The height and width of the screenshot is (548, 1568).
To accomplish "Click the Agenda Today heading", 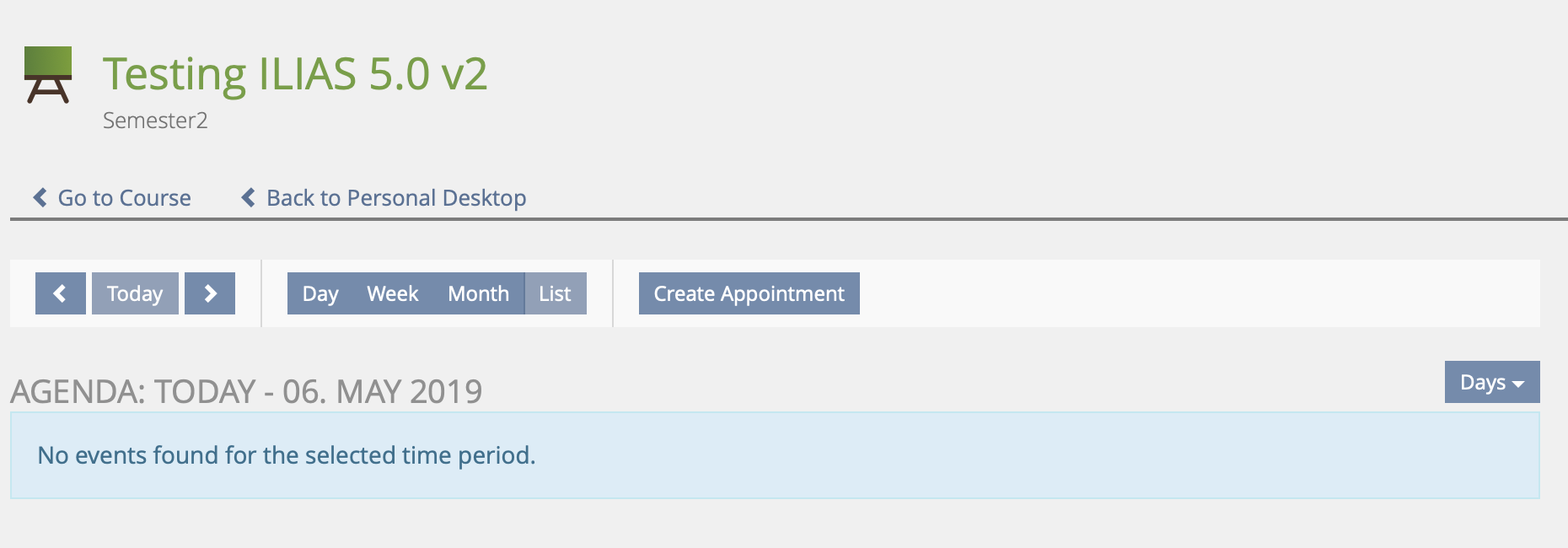I will click(246, 392).
